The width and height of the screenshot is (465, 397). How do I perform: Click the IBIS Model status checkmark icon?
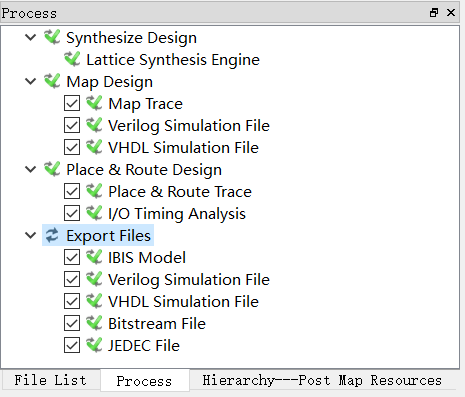(x=94, y=257)
